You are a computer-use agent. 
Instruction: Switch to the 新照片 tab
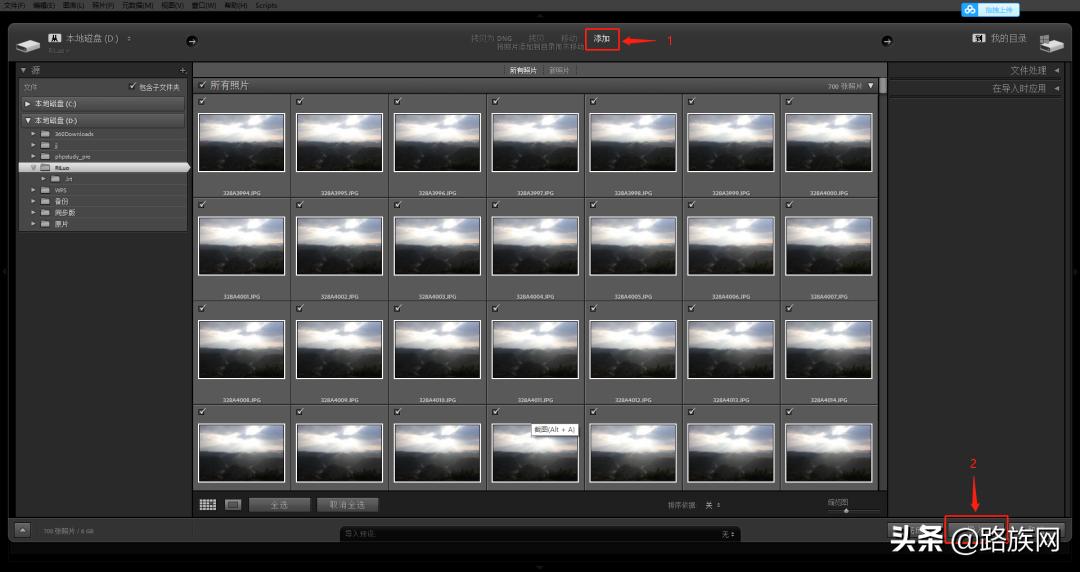click(559, 70)
